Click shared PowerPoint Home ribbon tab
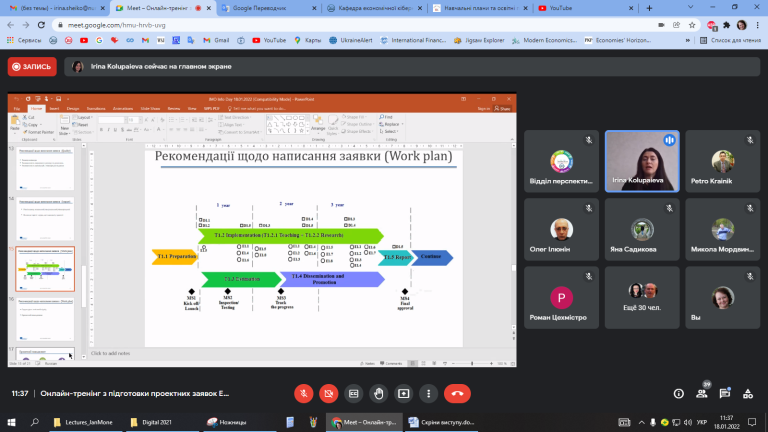 click(36, 109)
